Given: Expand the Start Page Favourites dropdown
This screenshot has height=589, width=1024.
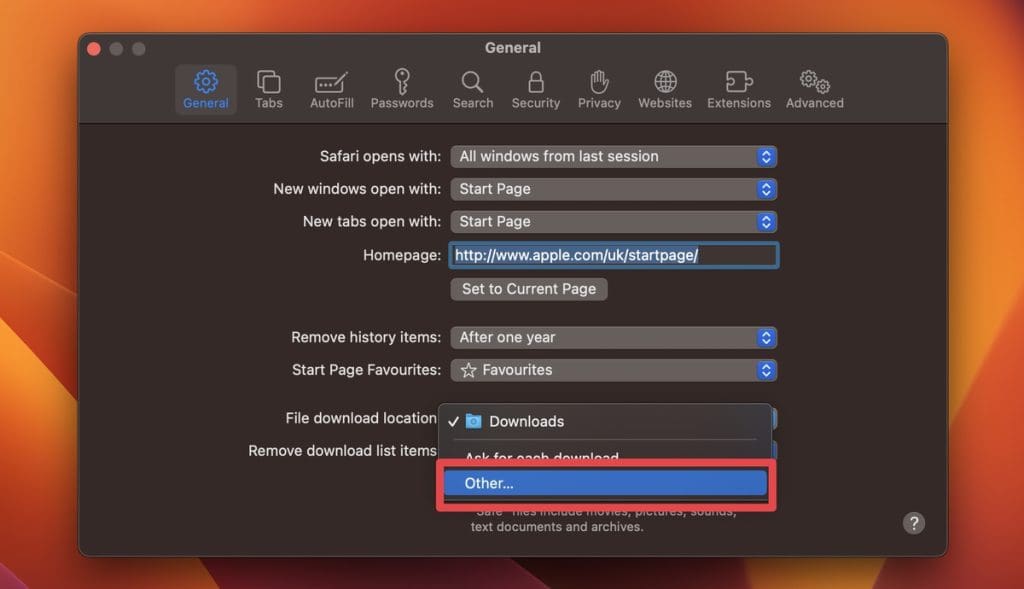Looking at the screenshot, I should pyautogui.click(x=613, y=370).
